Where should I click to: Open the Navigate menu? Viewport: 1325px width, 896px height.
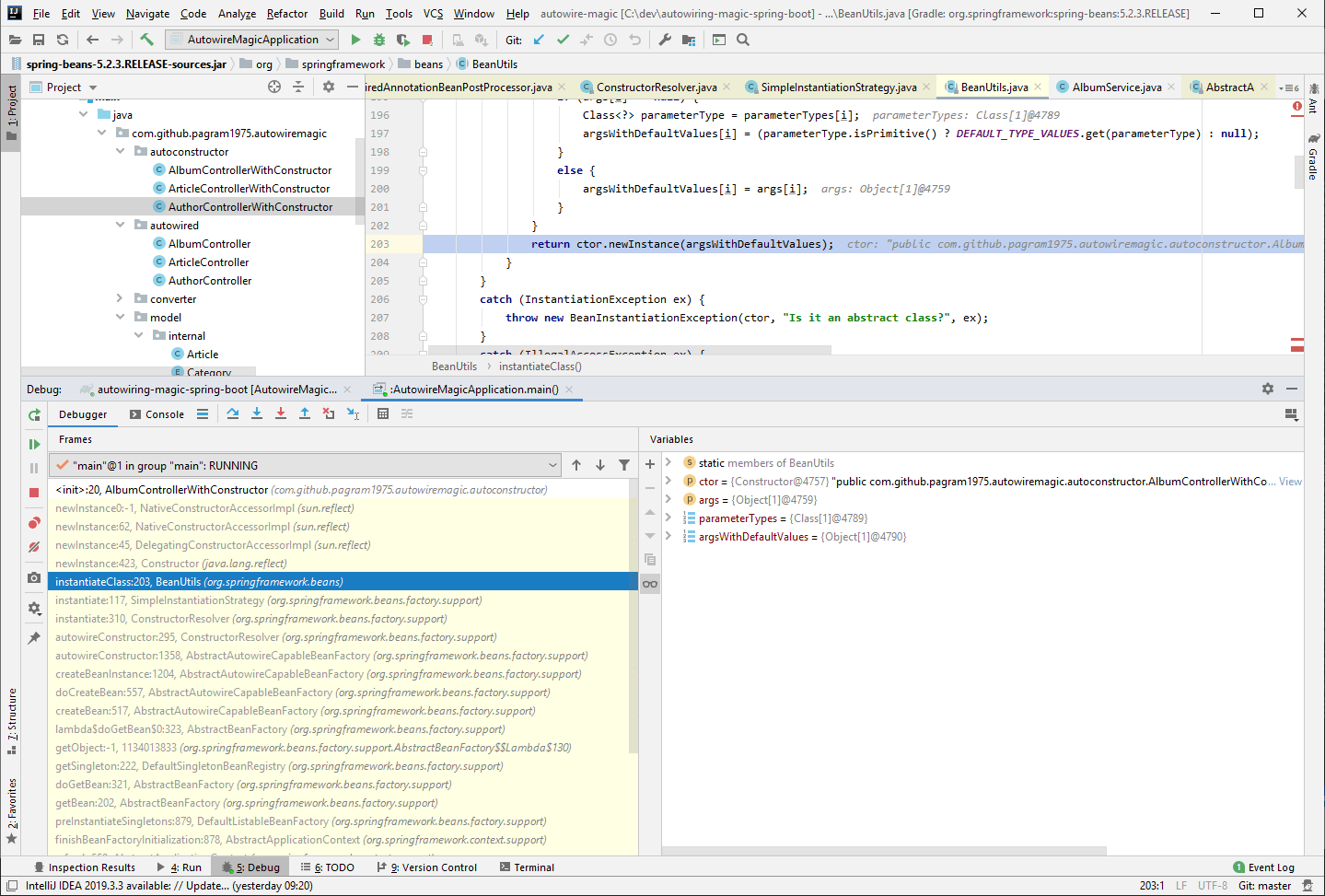click(x=149, y=13)
